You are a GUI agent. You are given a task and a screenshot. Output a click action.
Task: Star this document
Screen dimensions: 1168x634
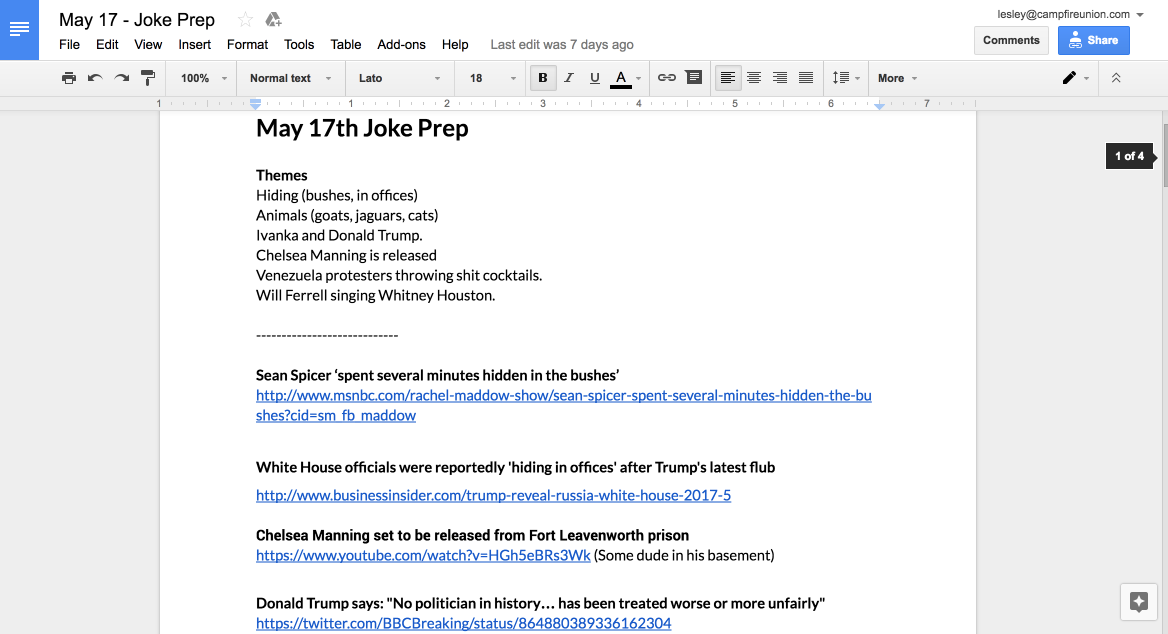[x=245, y=20]
